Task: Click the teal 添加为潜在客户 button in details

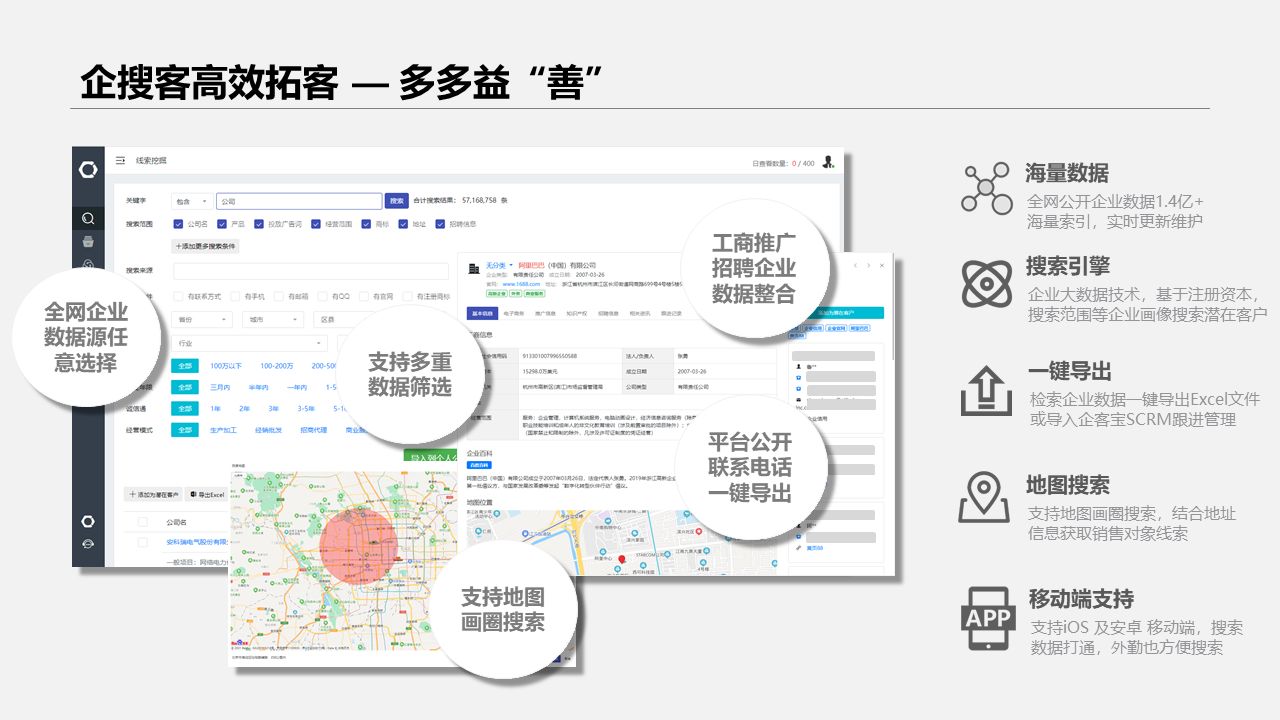Action: coord(837,313)
